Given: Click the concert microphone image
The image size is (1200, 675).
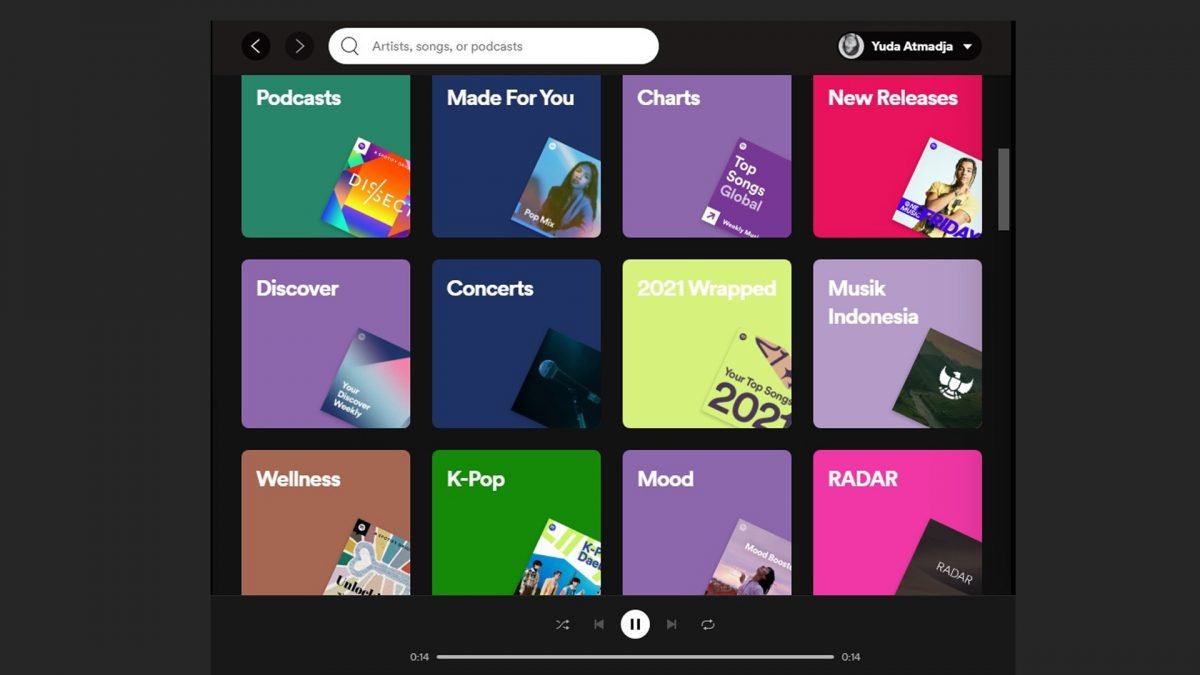Looking at the screenshot, I should (558, 380).
